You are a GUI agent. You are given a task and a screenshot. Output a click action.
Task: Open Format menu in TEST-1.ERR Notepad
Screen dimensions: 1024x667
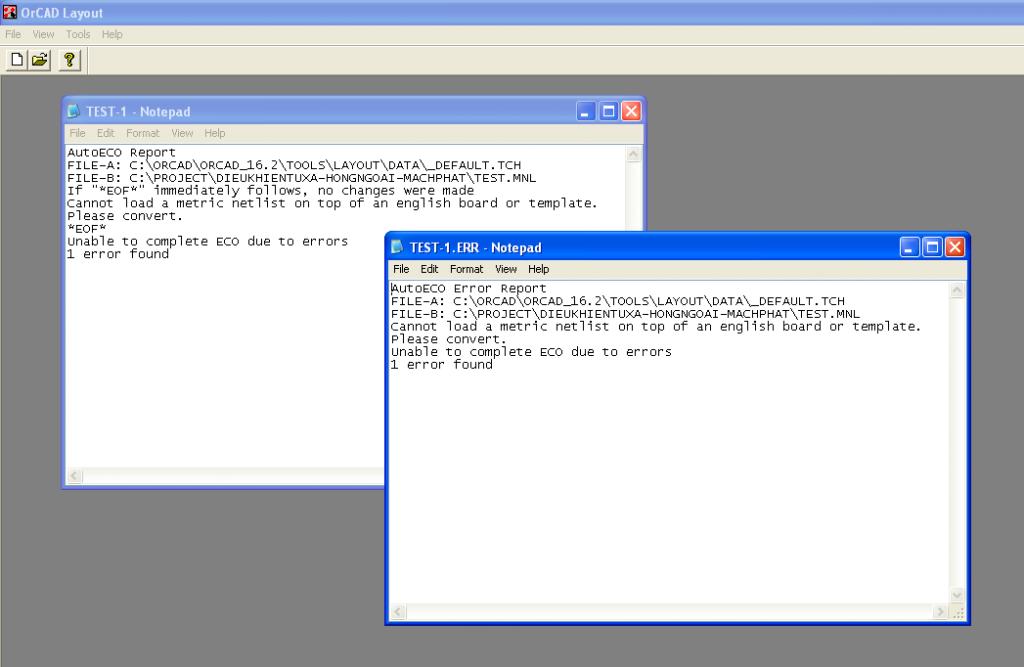coord(466,269)
